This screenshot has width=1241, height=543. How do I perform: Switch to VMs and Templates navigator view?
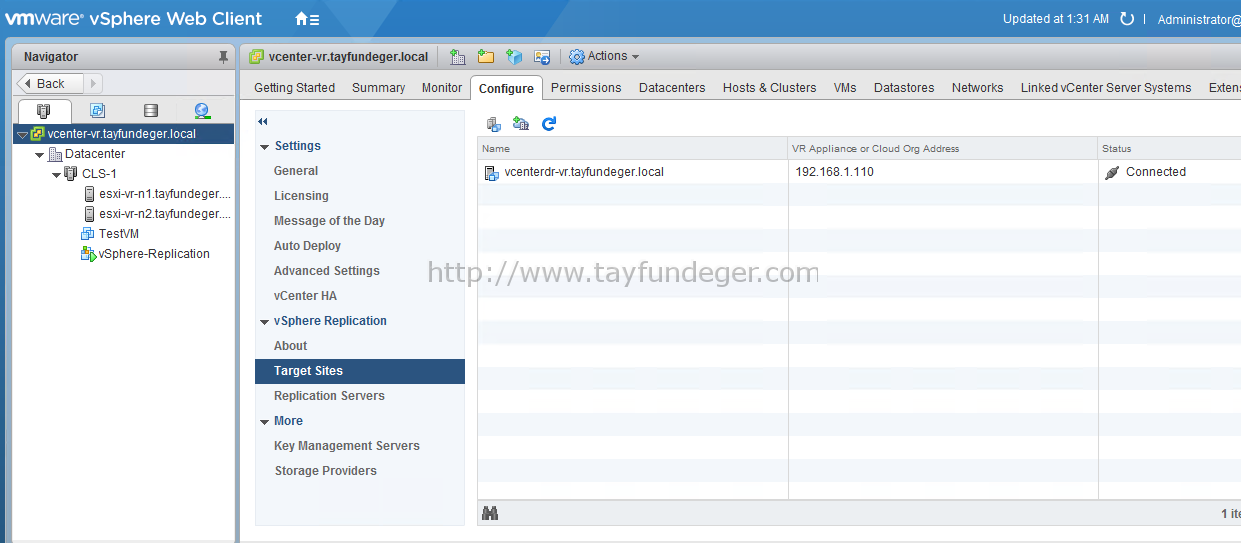[x=97, y=111]
